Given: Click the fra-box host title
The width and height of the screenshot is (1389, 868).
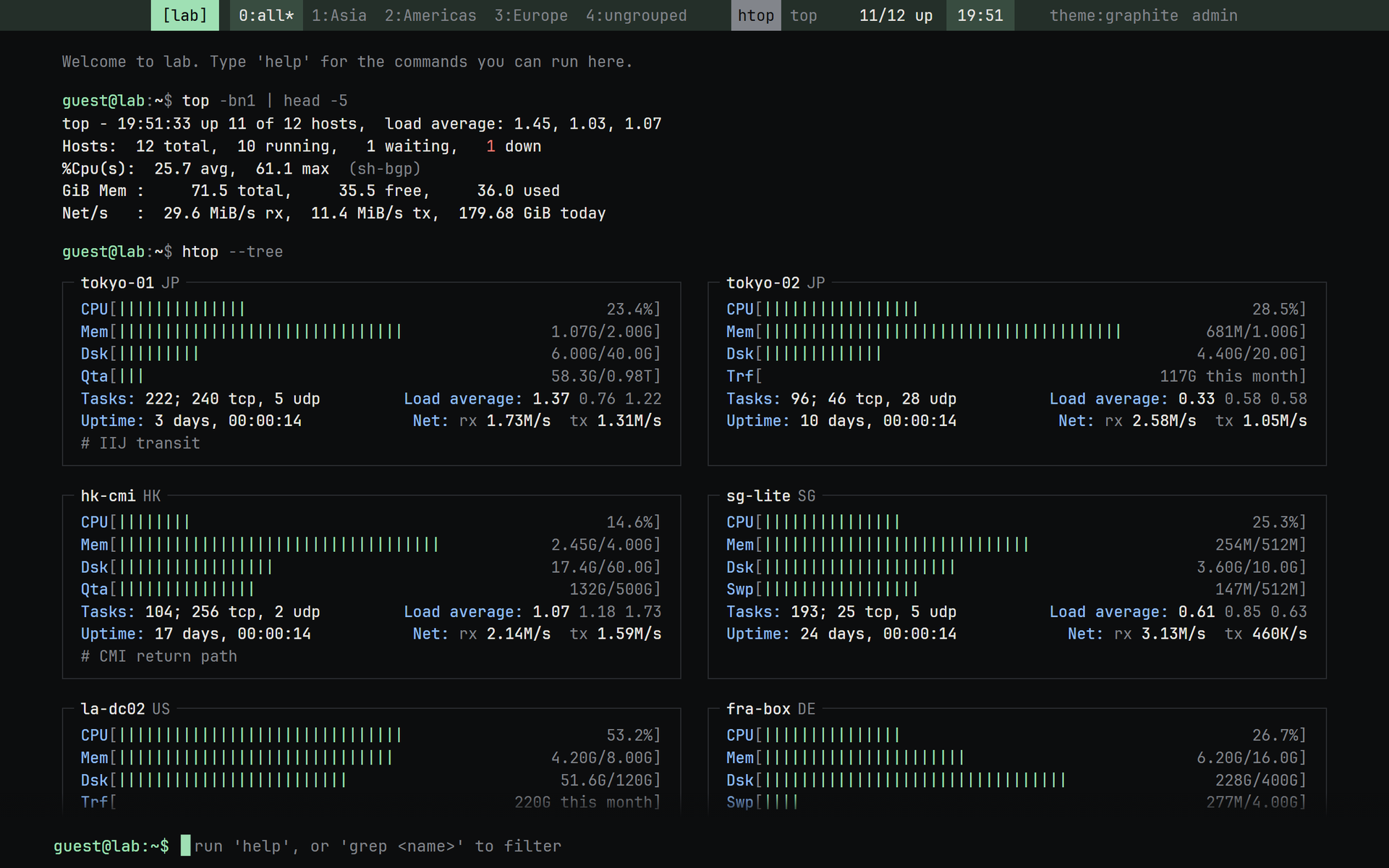Looking at the screenshot, I should tap(758, 709).
